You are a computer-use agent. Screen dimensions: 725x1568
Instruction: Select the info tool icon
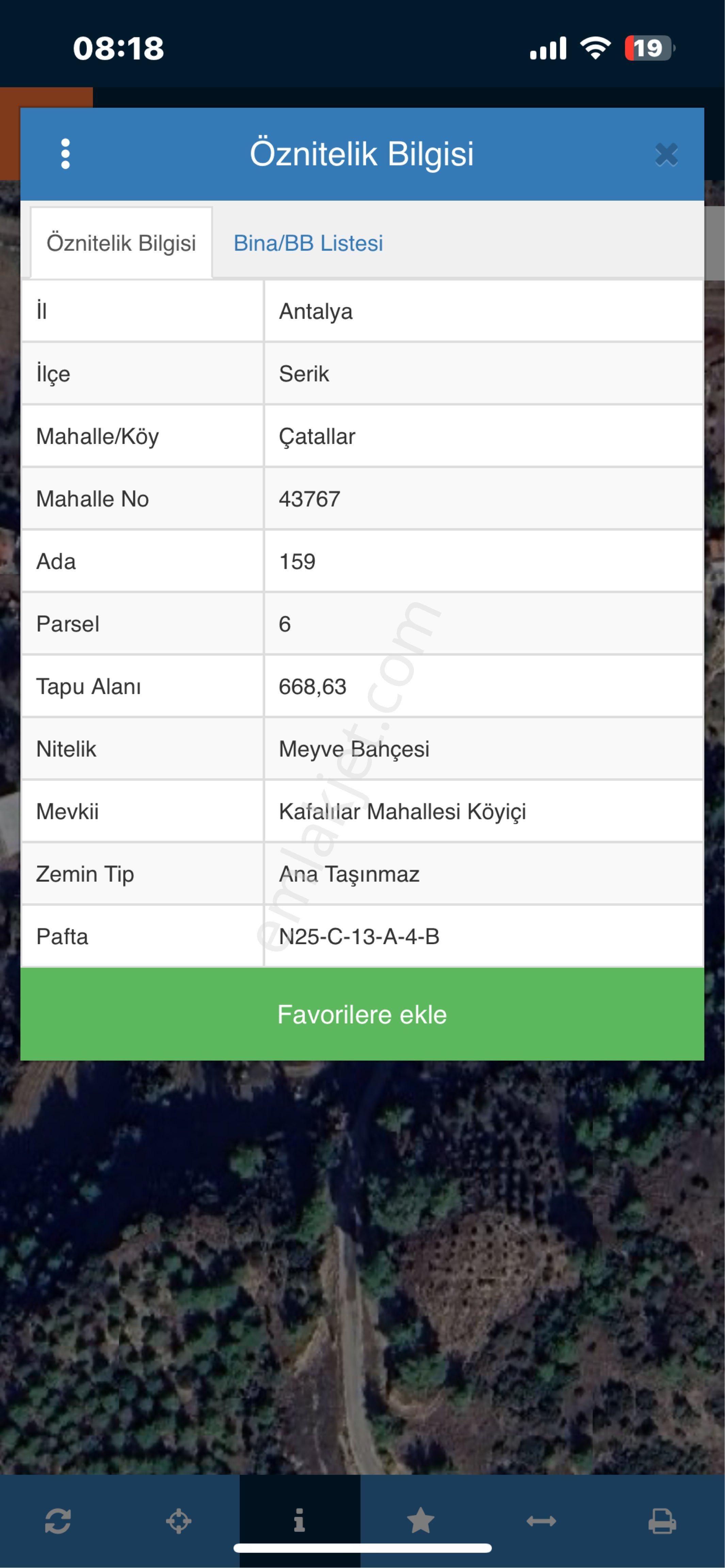[x=299, y=1520]
